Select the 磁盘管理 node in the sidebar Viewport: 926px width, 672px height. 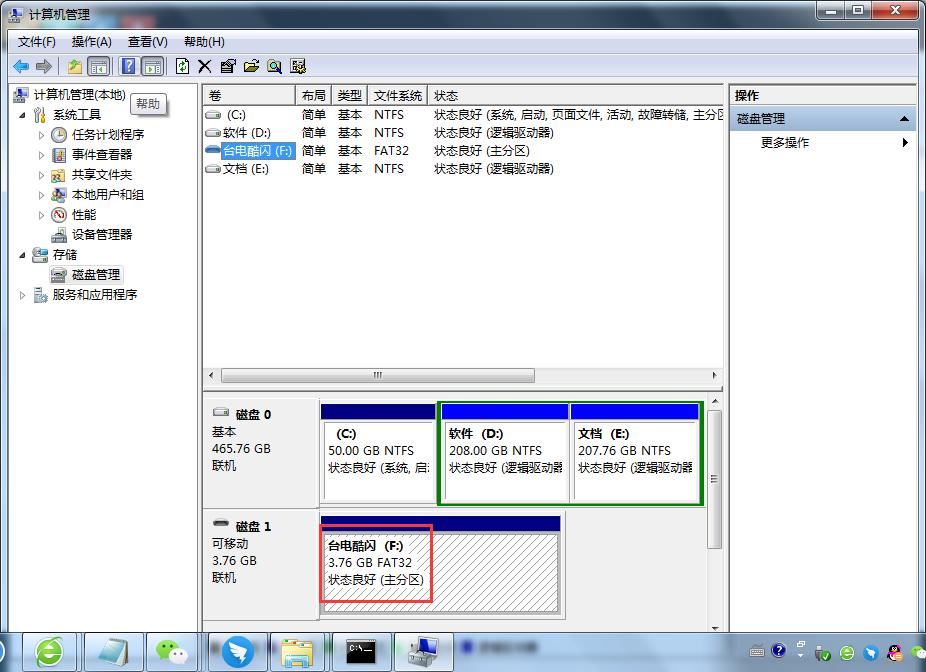[x=95, y=274]
